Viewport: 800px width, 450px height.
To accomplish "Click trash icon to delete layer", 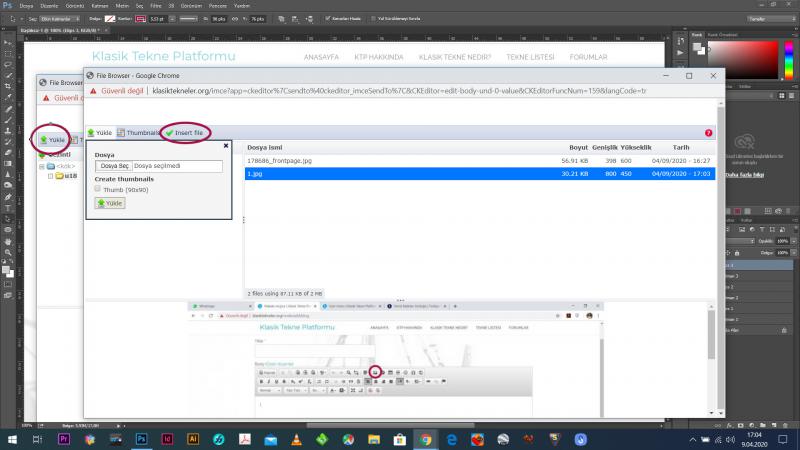I will [x=785, y=425].
